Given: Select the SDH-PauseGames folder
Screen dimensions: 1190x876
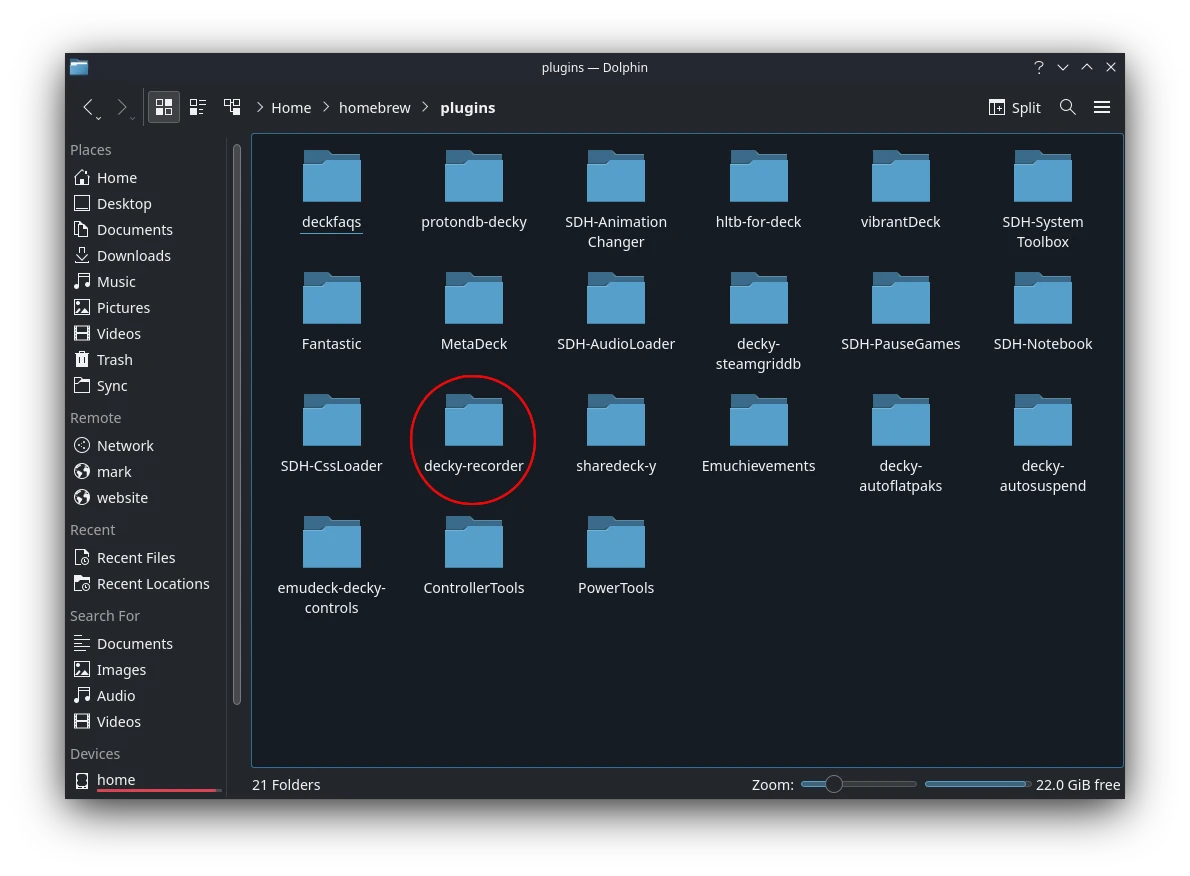Looking at the screenshot, I should pyautogui.click(x=900, y=311).
